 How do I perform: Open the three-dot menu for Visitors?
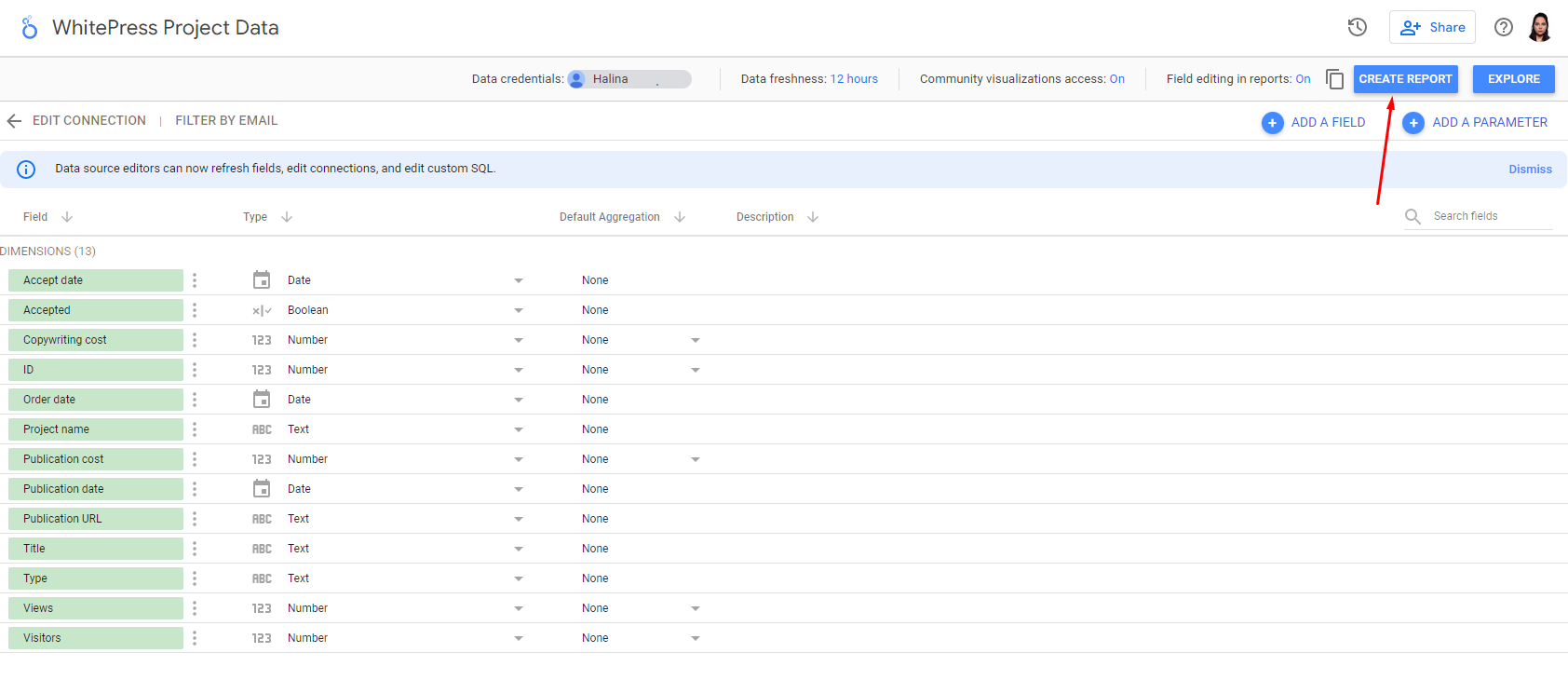195,638
